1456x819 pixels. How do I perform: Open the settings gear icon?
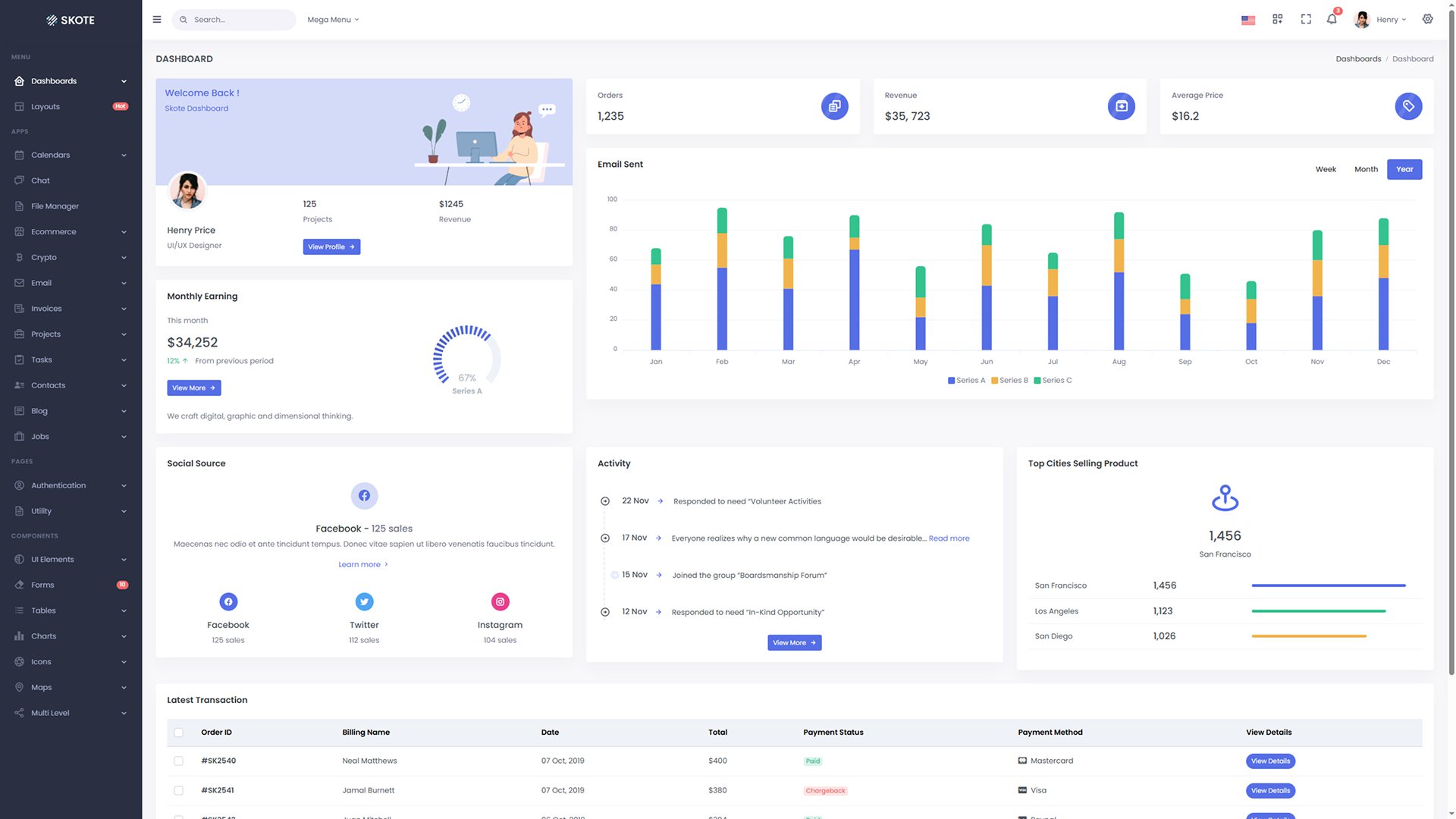(1428, 19)
